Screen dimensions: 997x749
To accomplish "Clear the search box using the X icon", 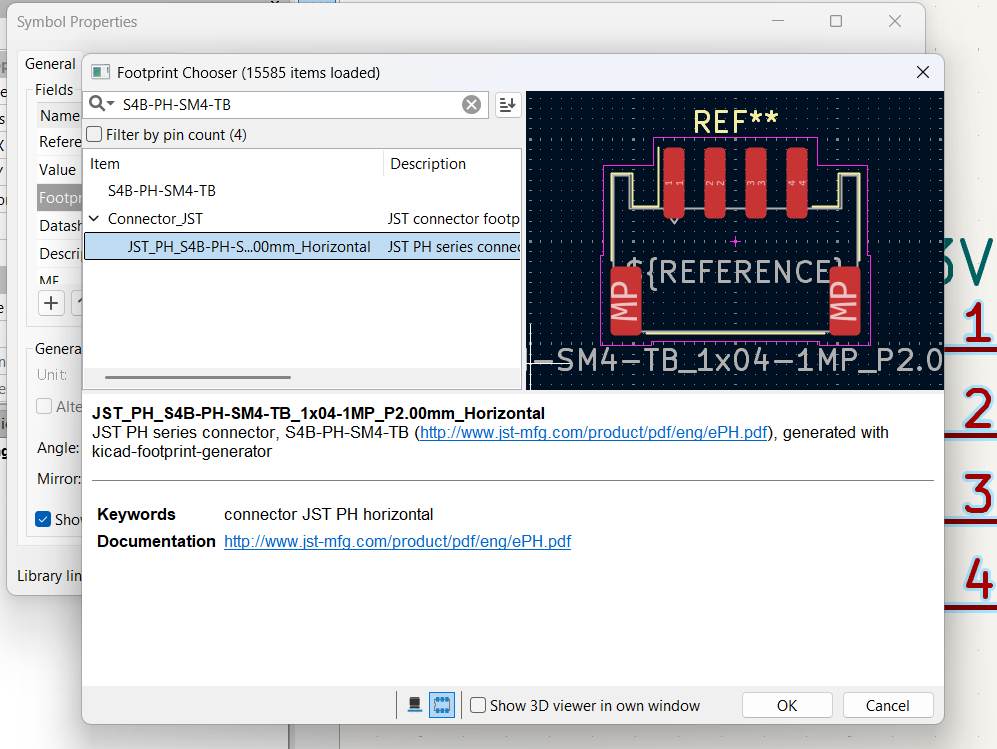I will (x=471, y=103).
